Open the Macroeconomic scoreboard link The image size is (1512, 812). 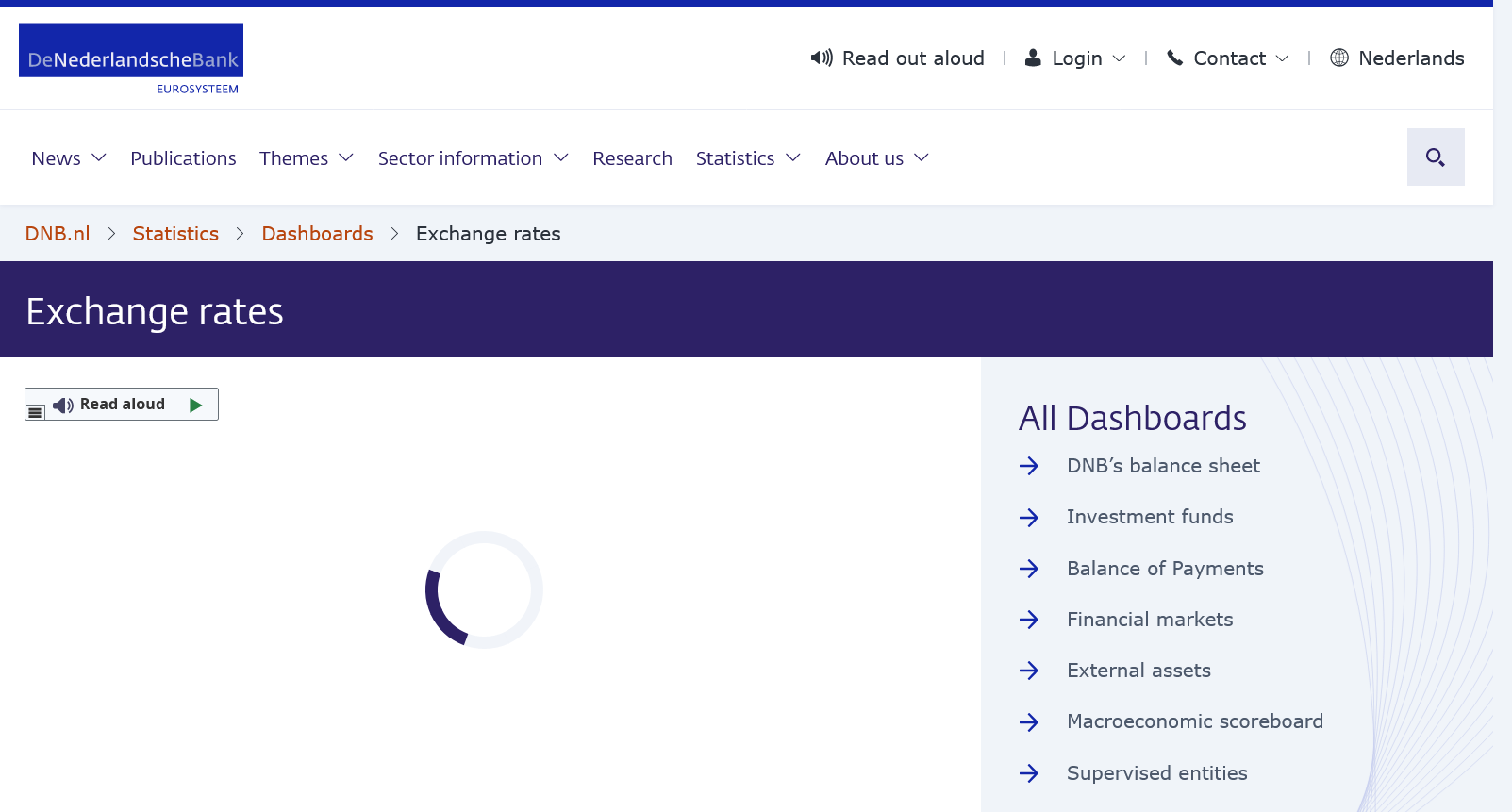coord(1194,721)
